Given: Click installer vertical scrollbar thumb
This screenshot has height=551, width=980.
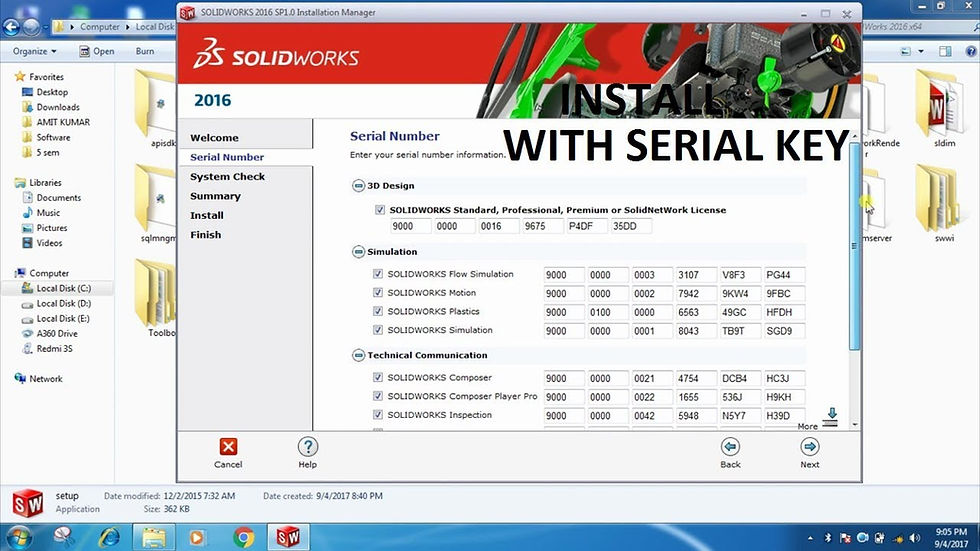Looking at the screenshot, I should [x=854, y=246].
